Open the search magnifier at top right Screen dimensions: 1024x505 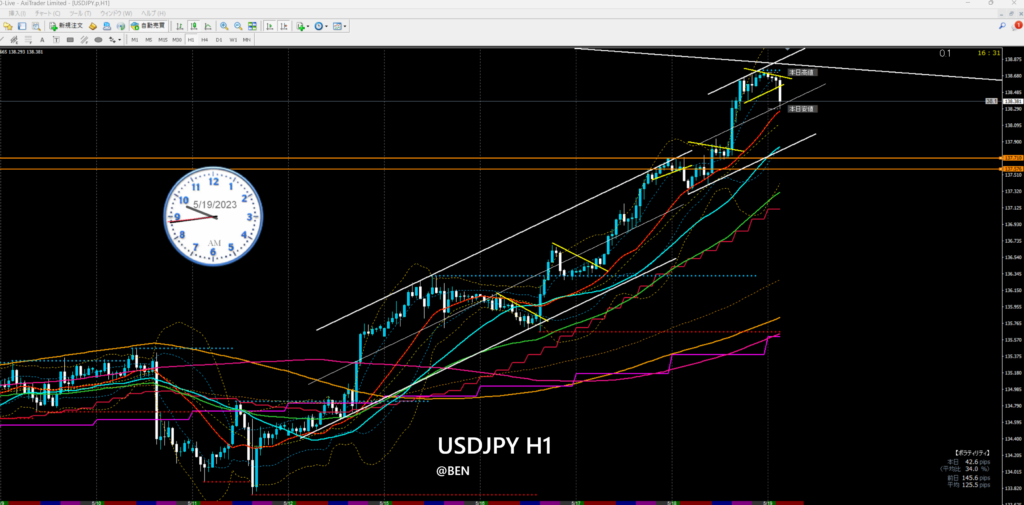[x=1002, y=25]
